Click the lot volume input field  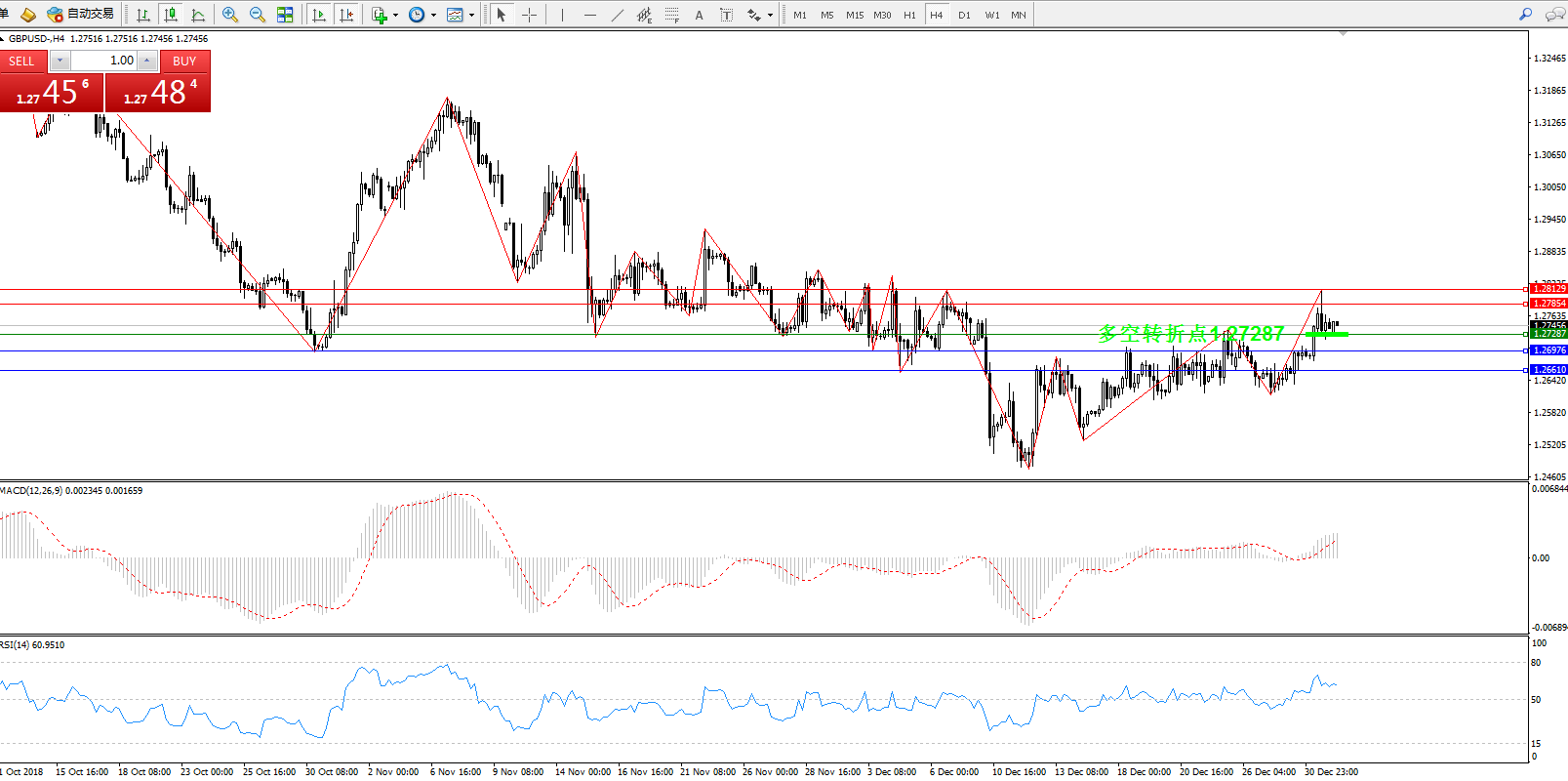coord(103,61)
